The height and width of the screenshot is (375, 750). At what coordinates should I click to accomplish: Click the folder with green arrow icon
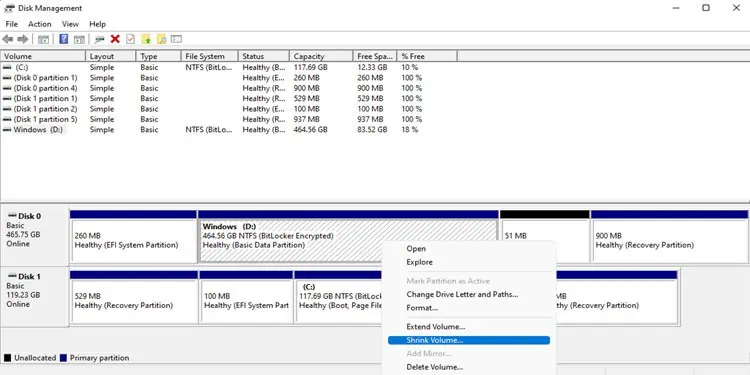(146, 39)
